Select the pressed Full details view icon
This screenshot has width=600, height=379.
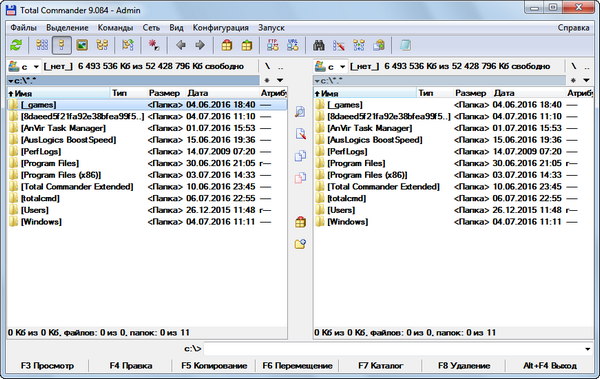pyautogui.click(x=62, y=45)
